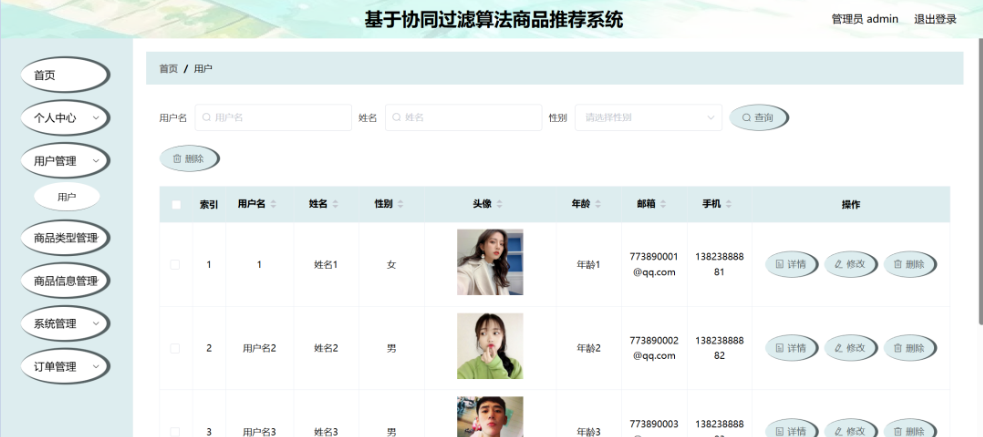Click 年龄1 cell
983x437 pixels.
[x=589, y=265]
